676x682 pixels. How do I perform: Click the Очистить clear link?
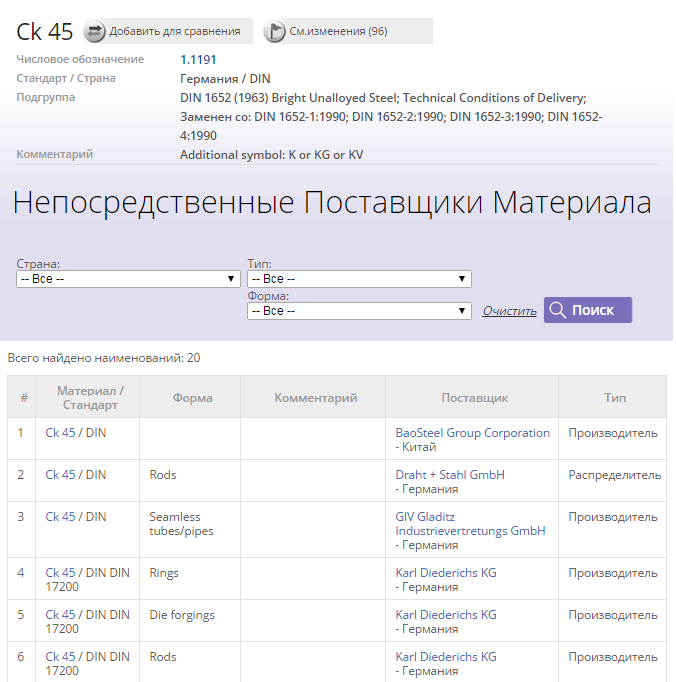coord(509,311)
